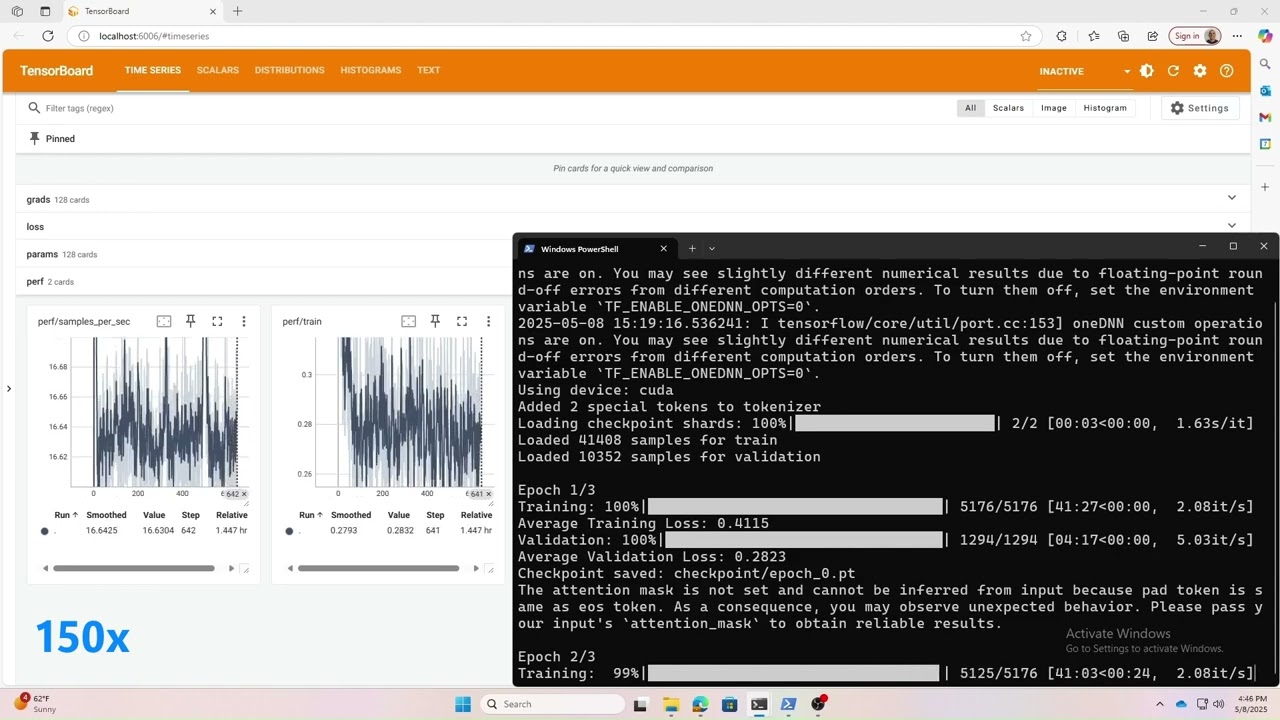Switch to the DISTRIBUTIONS tab
This screenshot has height=720, width=1280.
click(x=289, y=70)
